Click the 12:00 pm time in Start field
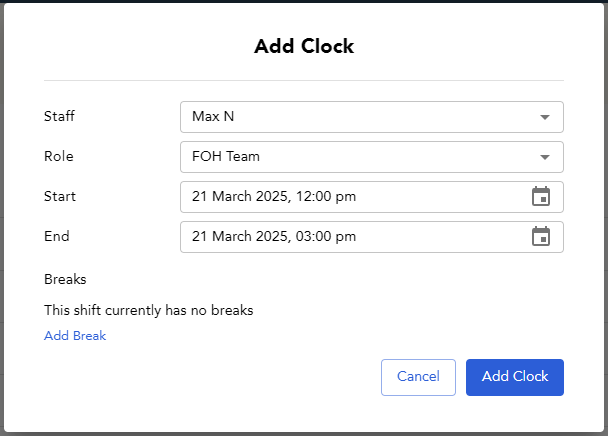Viewport: 608px width, 436px height. point(326,197)
